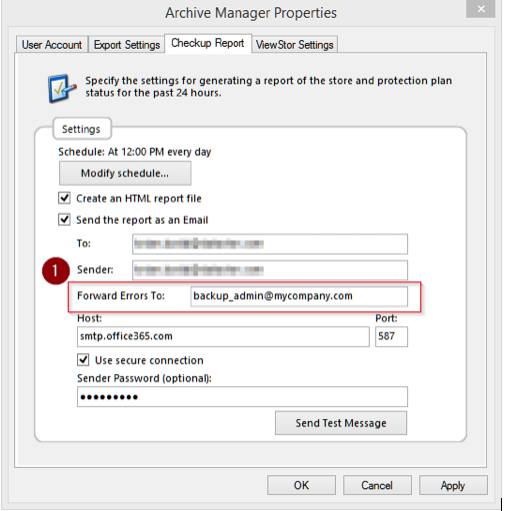The width and height of the screenshot is (505, 511).
Task: Toggle Send the report as an Email
Action: tap(64, 220)
